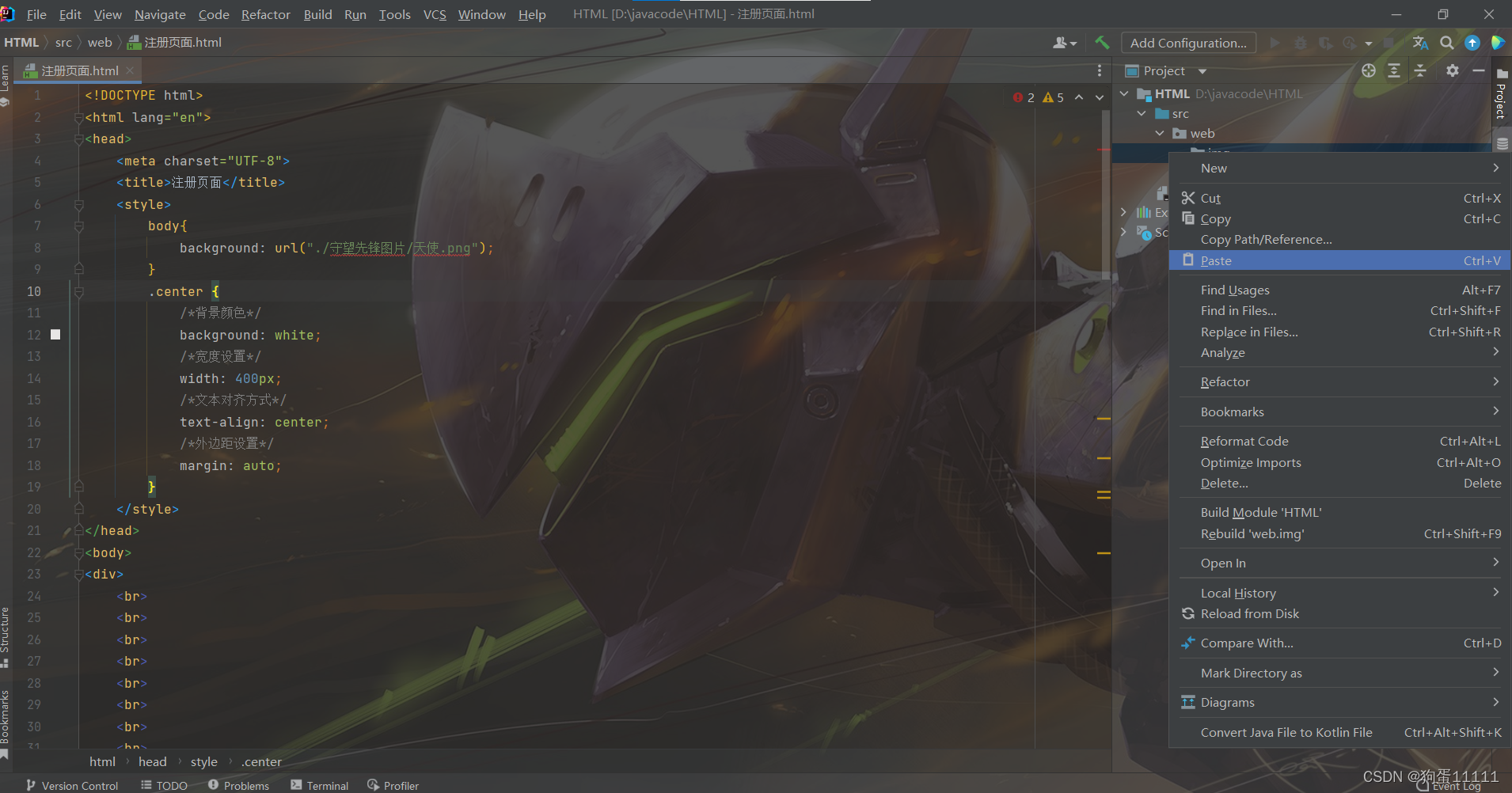The height and width of the screenshot is (793, 1512).
Task: Click the web breadcrumb in navigation bar
Action: 100,43
